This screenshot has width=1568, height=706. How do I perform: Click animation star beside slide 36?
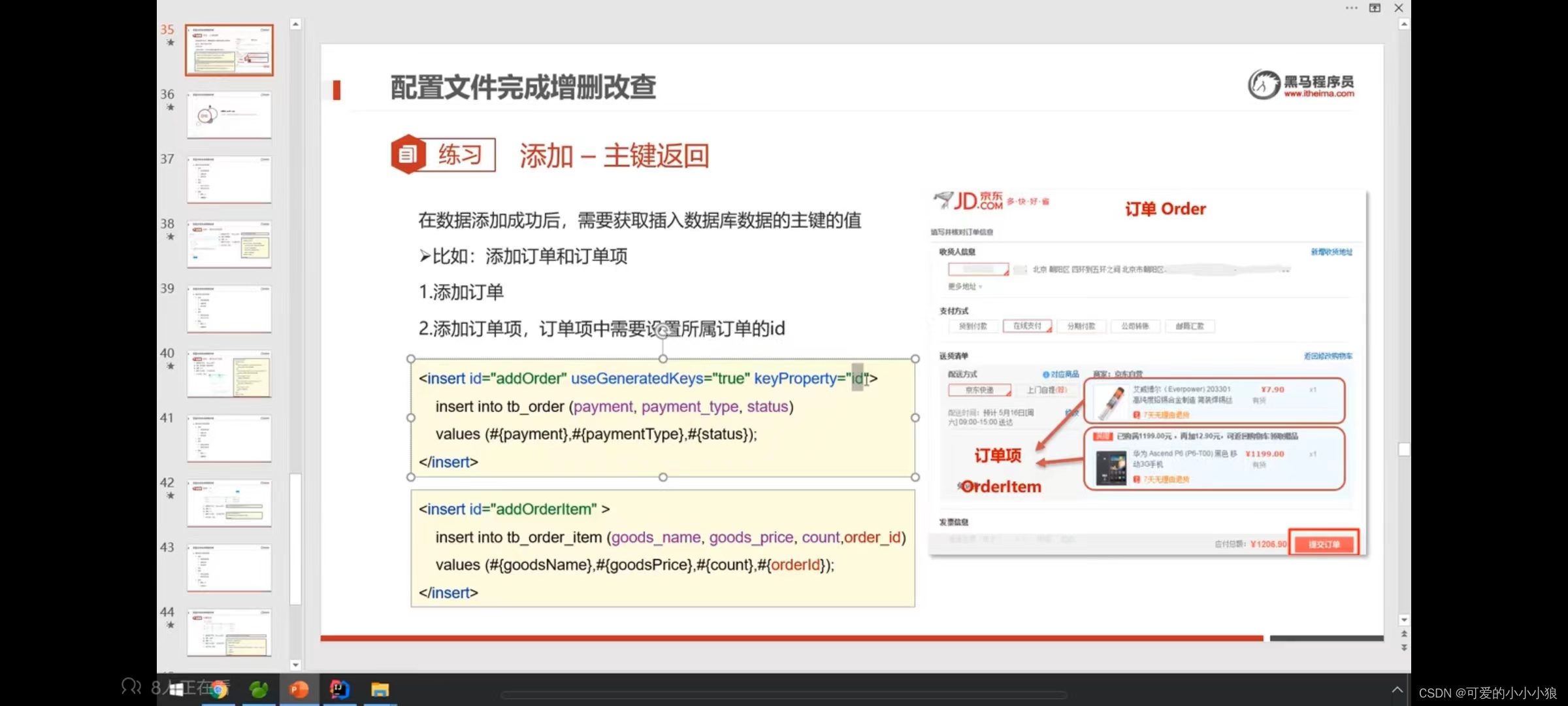[171, 107]
